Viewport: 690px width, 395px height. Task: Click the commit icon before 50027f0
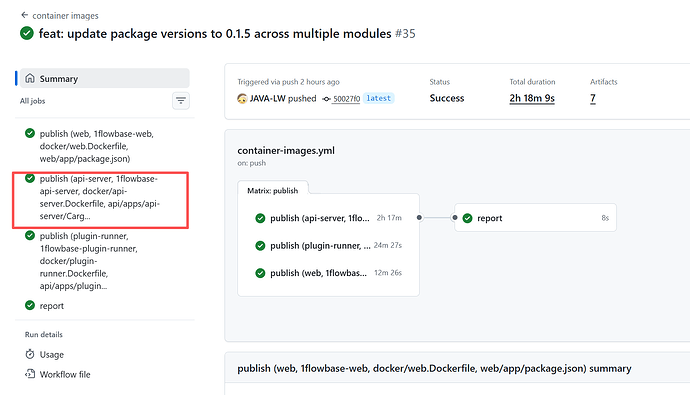327,99
